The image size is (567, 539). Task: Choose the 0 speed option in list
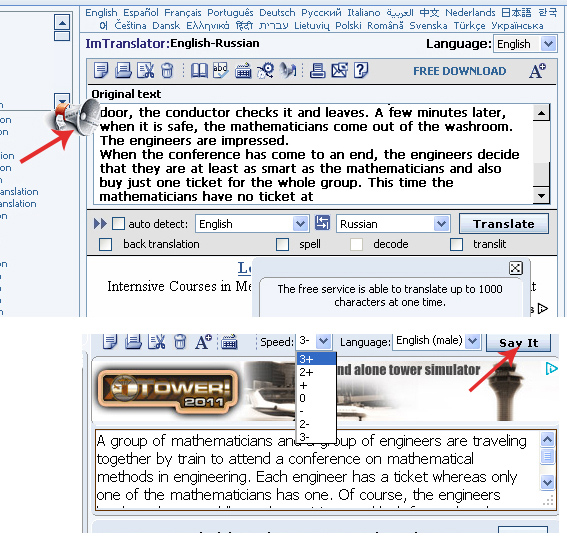(316, 398)
